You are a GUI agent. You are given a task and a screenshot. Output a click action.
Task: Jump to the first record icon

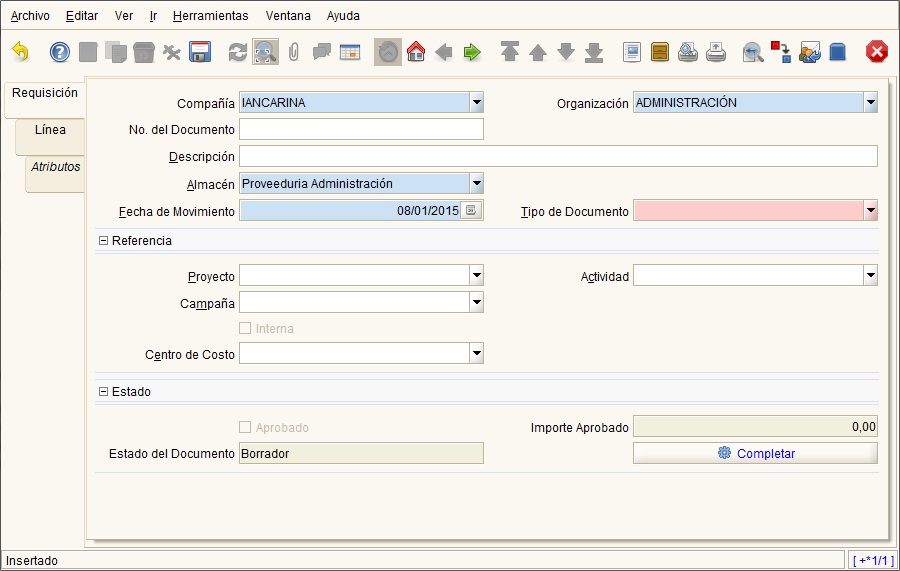pos(510,52)
